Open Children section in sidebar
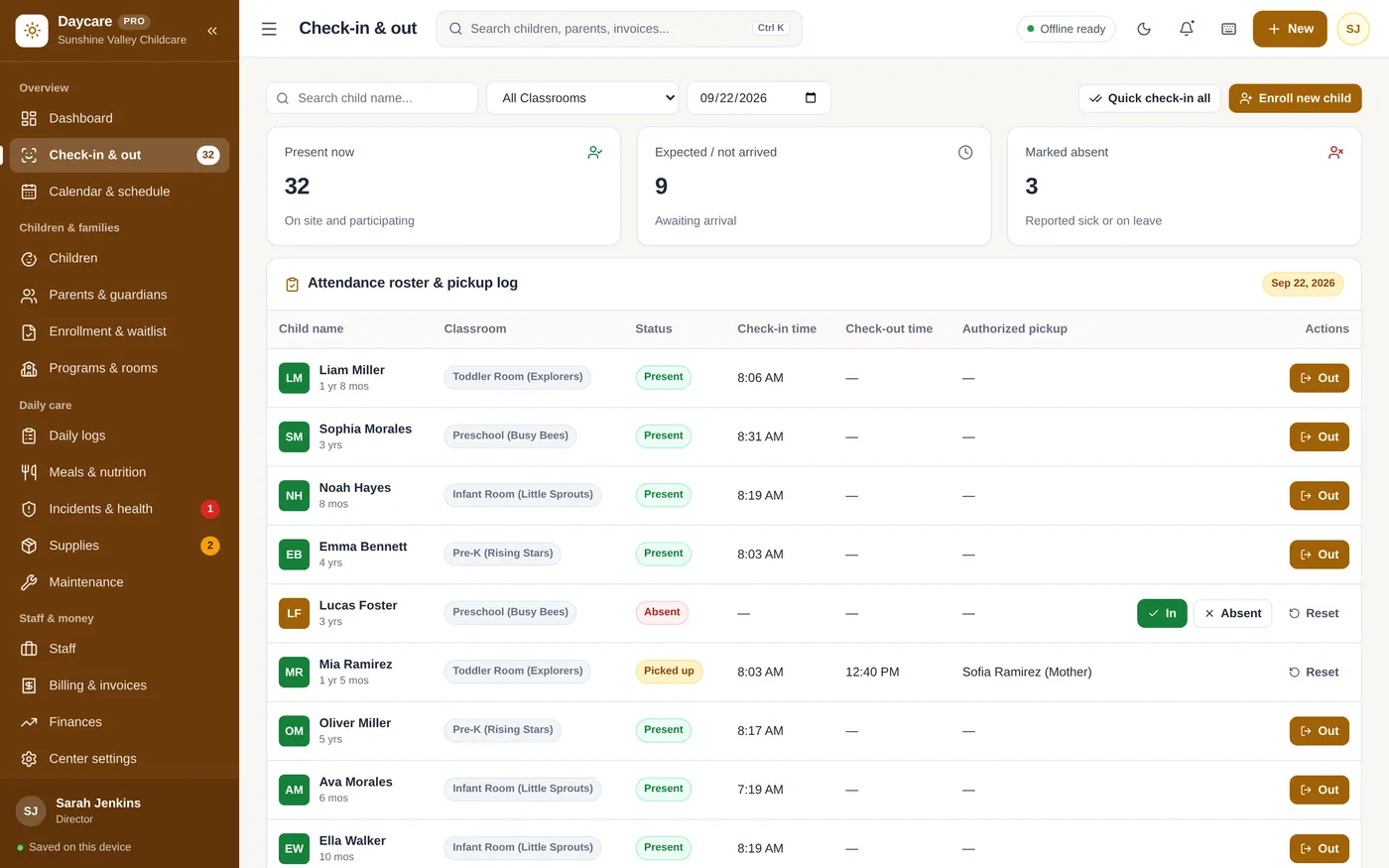1389x868 pixels. coord(119,258)
